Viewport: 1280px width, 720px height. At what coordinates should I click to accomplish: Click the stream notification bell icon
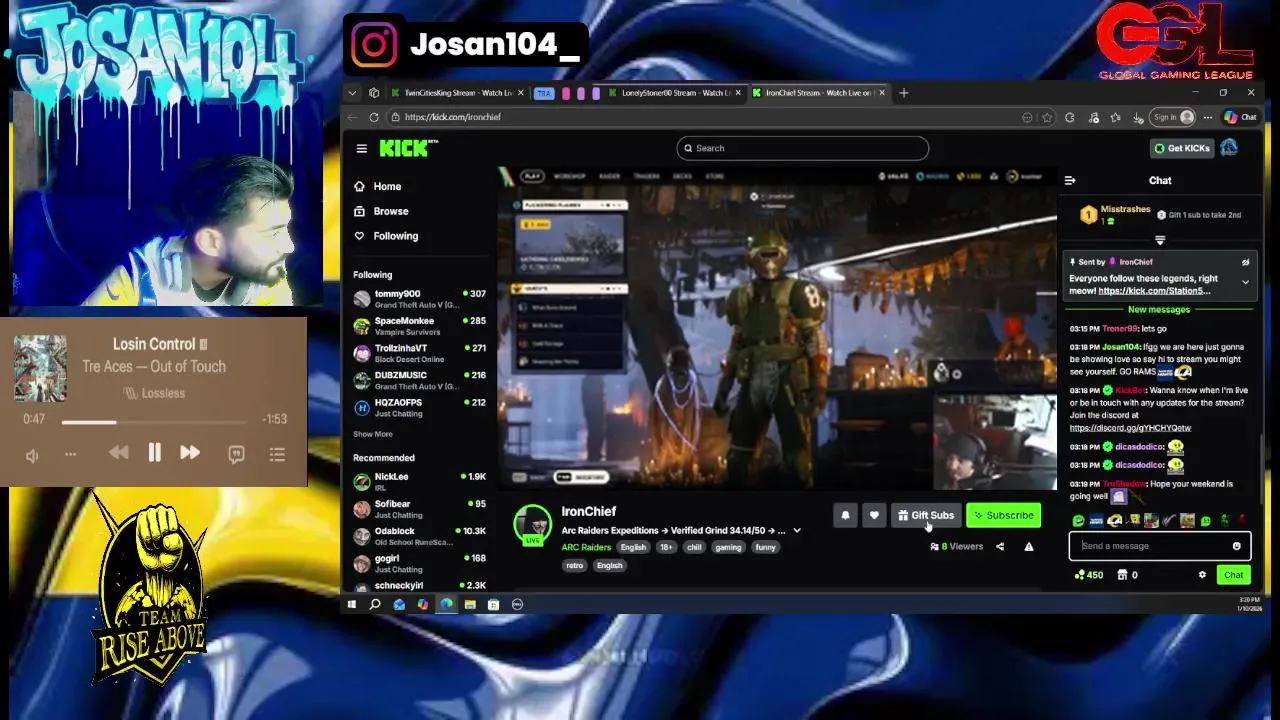point(845,515)
